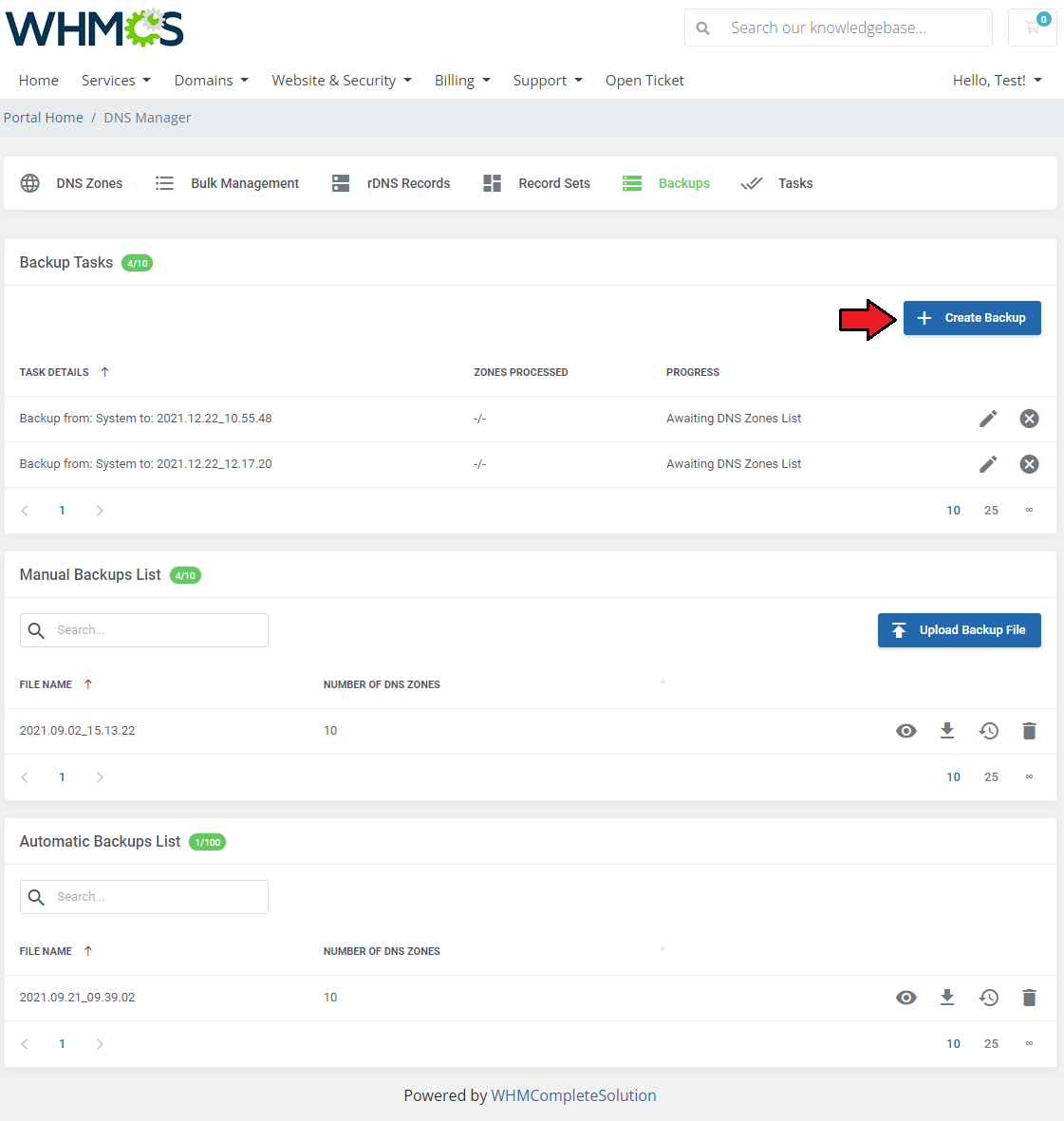Go to previous page in Automatic Backups List
Screen dimensions: 1064x1121
tap(25, 1044)
